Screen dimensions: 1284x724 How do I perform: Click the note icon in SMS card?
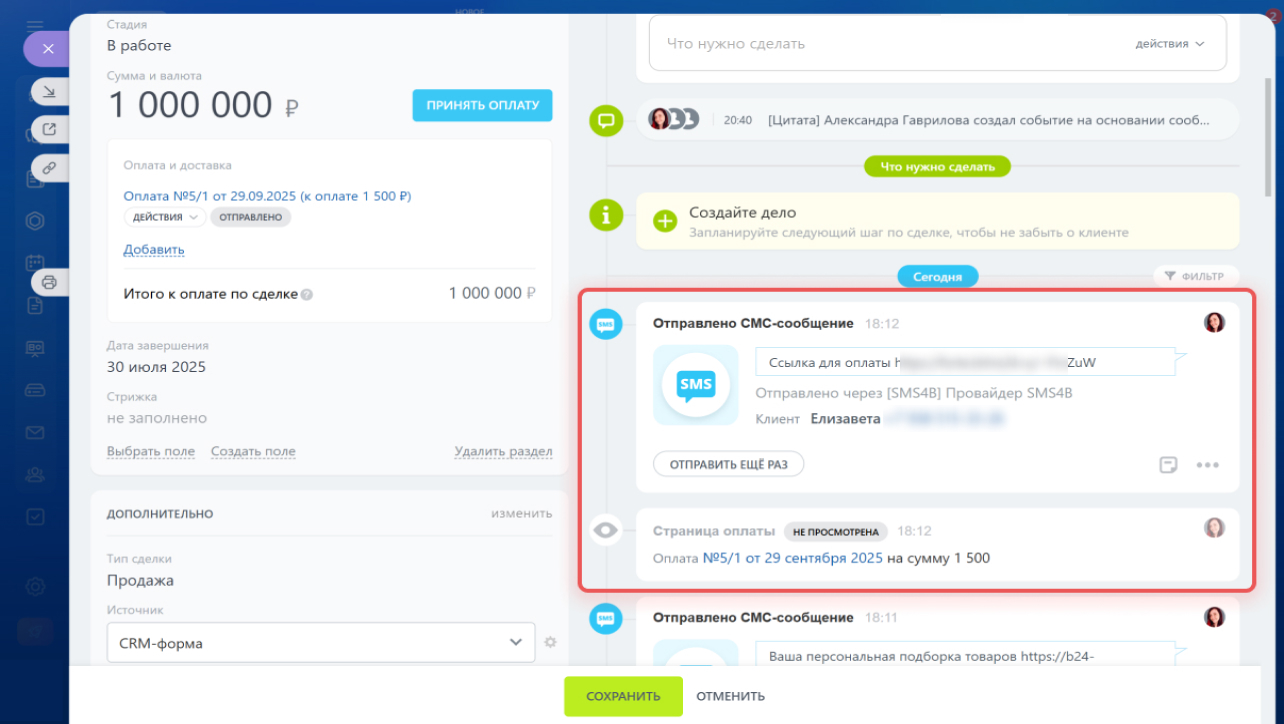(x=1168, y=465)
